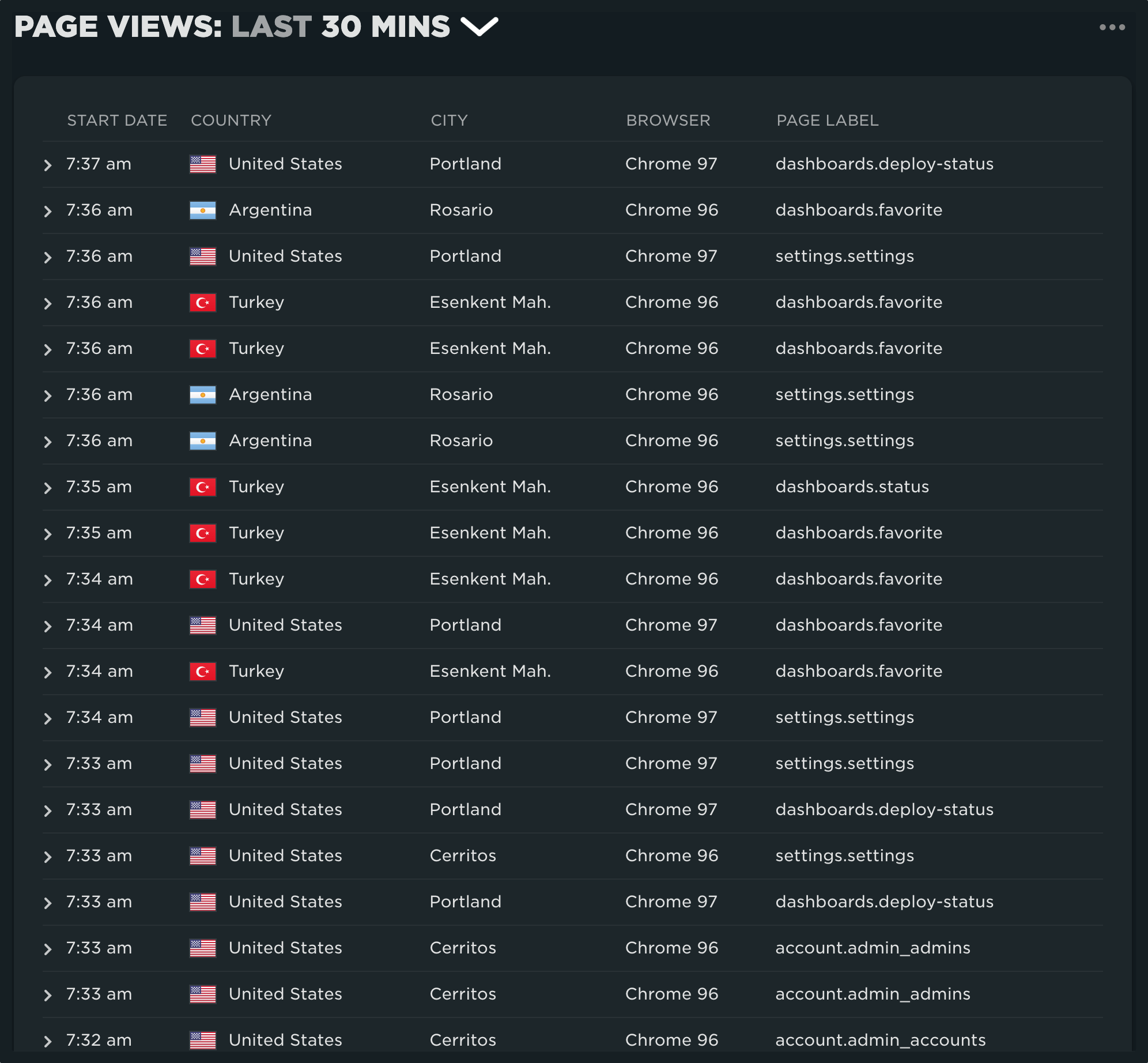The width and height of the screenshot is (1148, 1063).
Task: Click the US flag on the Cerritos admin_accounts row
Action: 202,1040
